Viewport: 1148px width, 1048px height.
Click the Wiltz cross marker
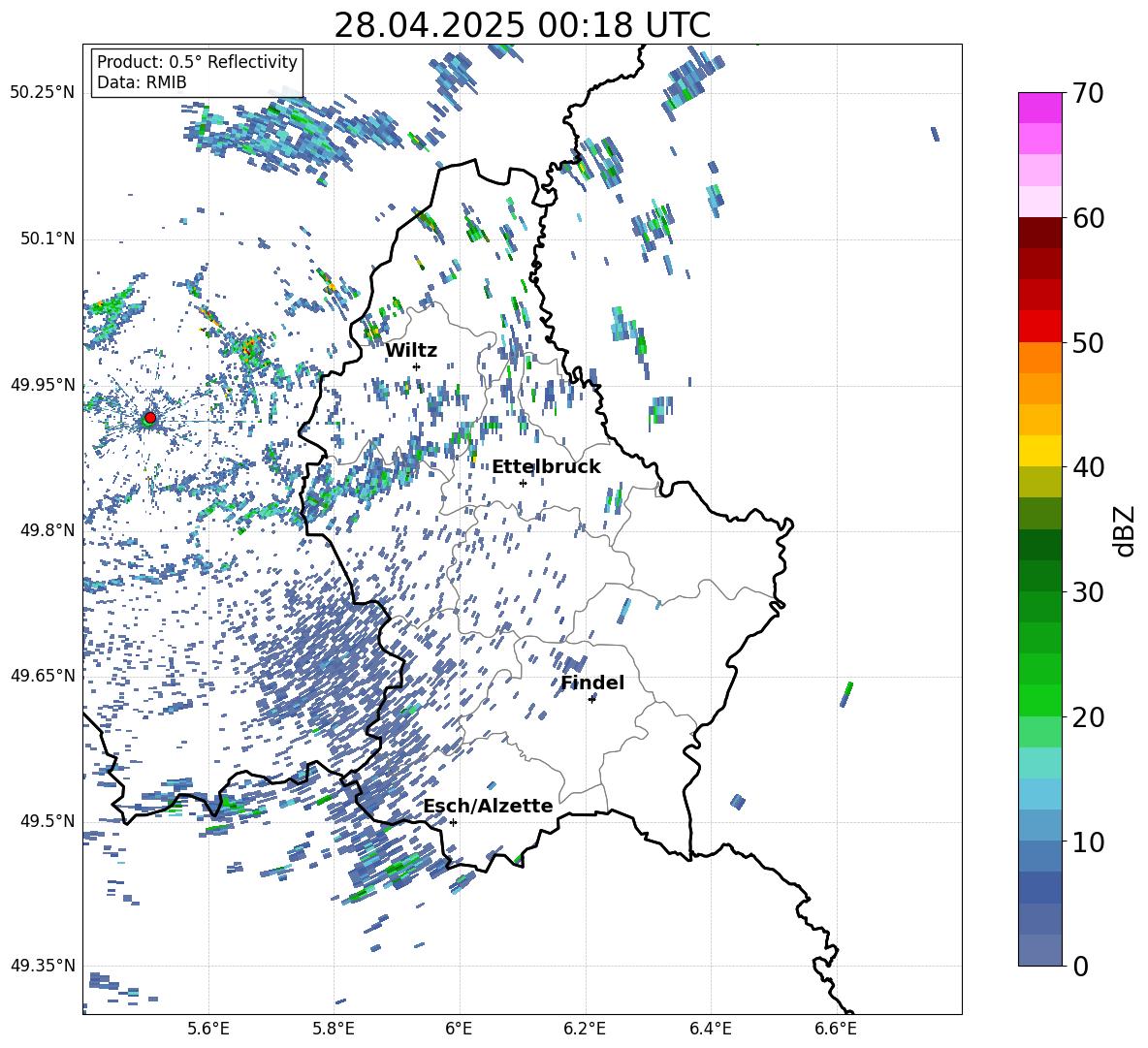pyautogui.click(x=417, y=366)
